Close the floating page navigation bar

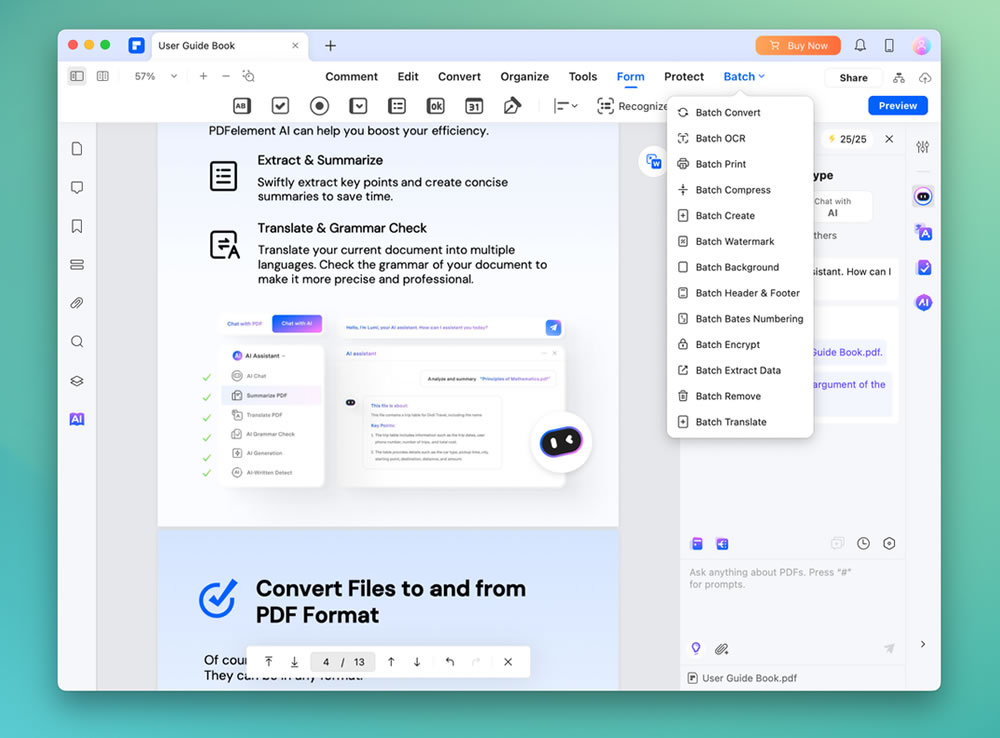coord(508,662)
